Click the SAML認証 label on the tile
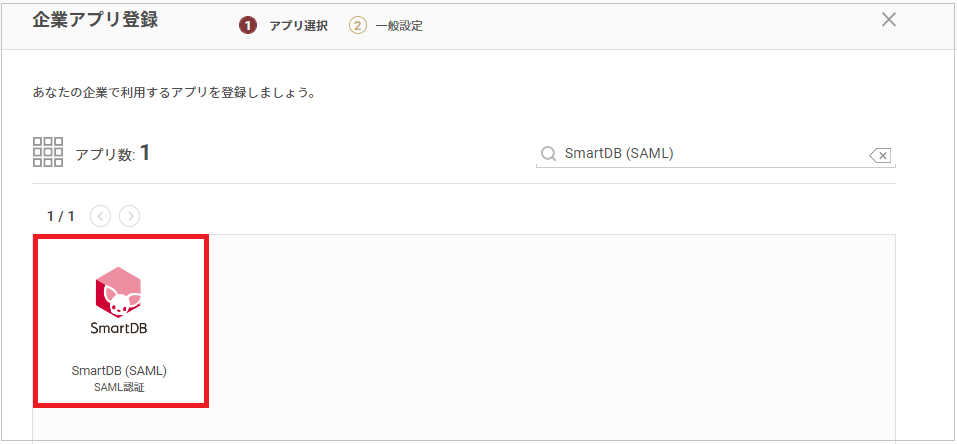 tap(119, 387)
